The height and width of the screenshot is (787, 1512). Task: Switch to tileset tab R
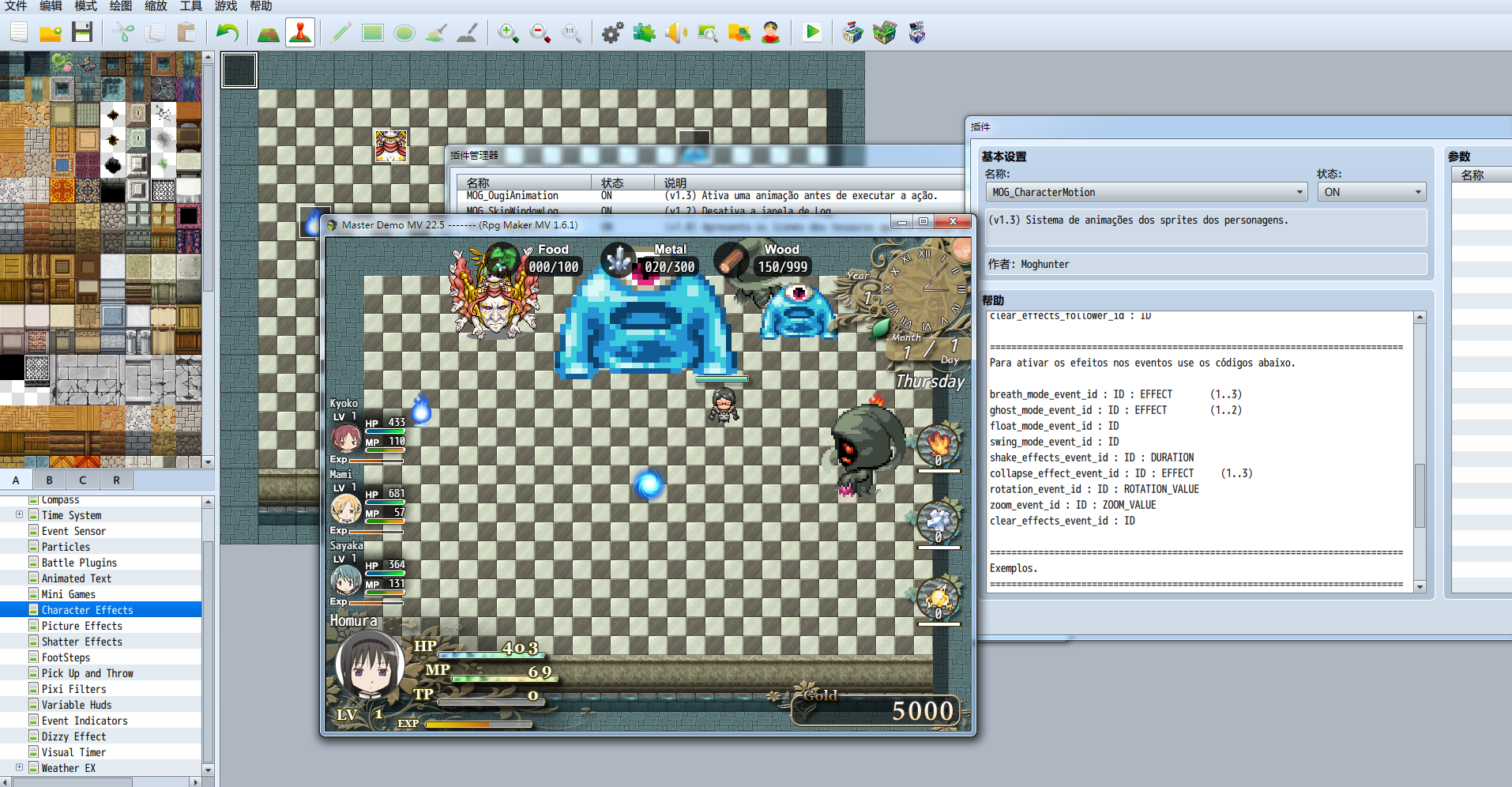click(x=116, y=480)
